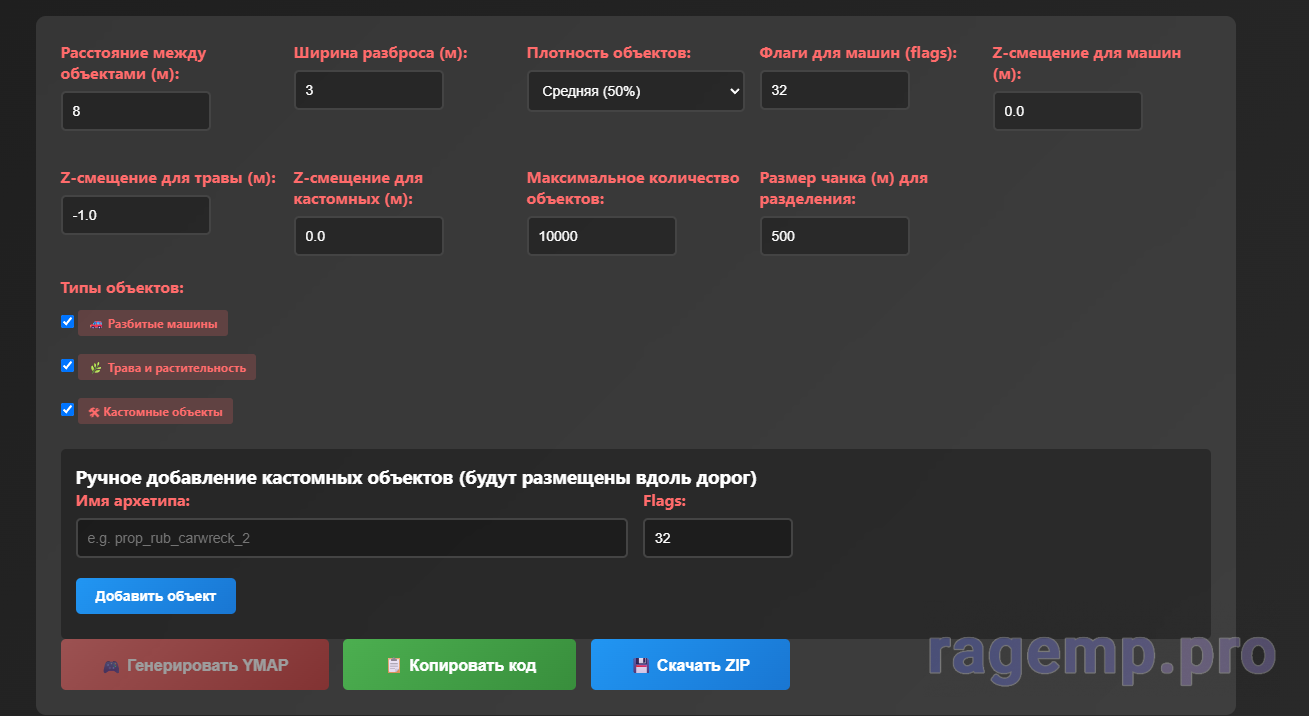The image size is (1309, 716).
Task: Focus the custom object Flags field
Action: coord(717,538)
